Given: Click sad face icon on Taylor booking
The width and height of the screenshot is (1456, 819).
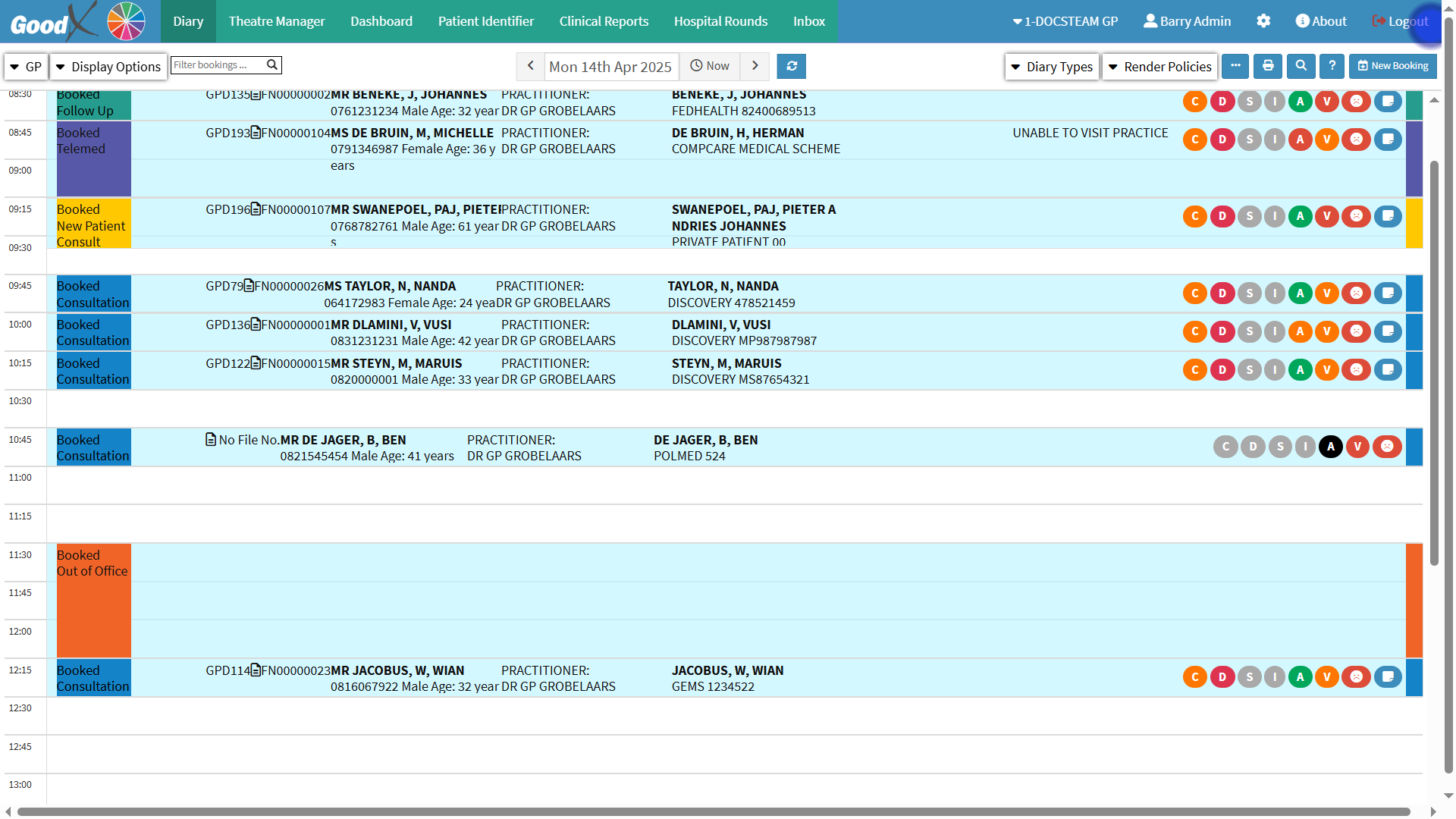Looking at the screenshot, I should coord(1356,293).
